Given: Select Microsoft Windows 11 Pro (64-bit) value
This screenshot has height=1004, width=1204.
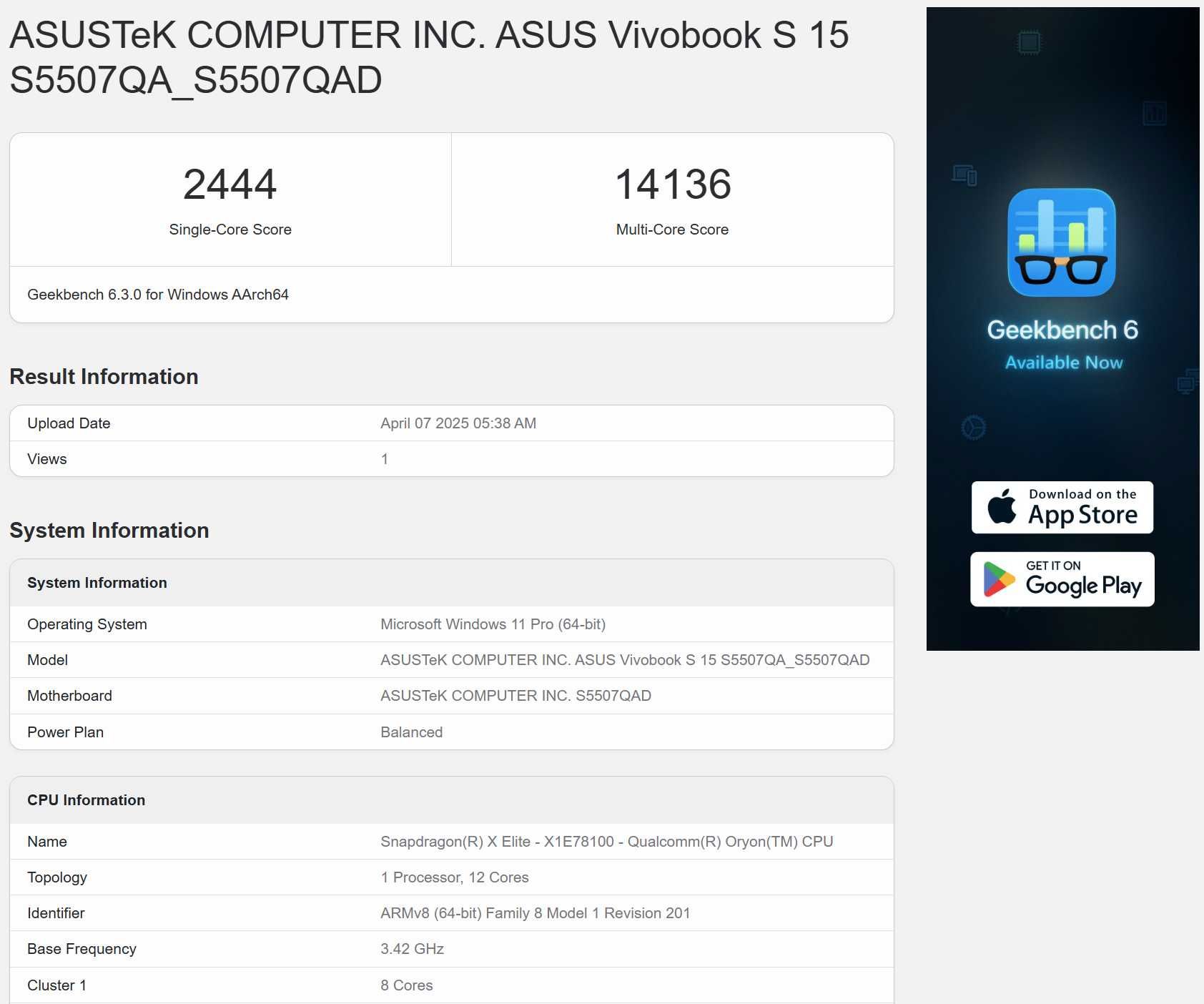Looking at the screenshot, I should 493,624.
